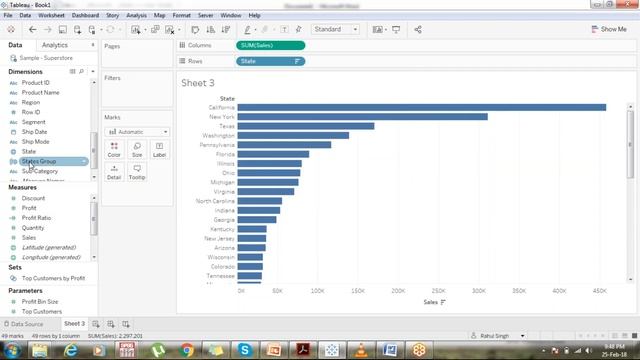Click the chart vertical scrollbar
This screenshot has width=640, height=360.
click(630, 144)
